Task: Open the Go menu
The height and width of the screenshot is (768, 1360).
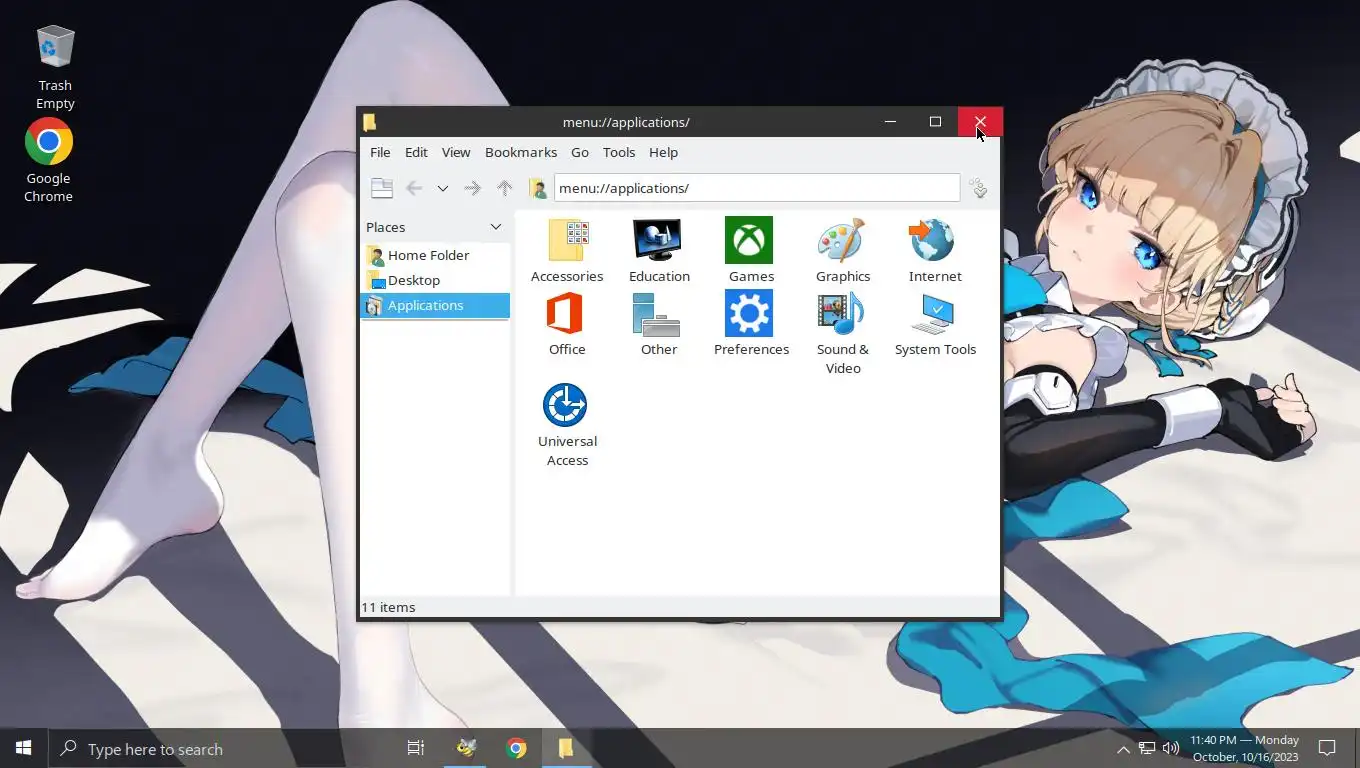Action: coord(580,152)
